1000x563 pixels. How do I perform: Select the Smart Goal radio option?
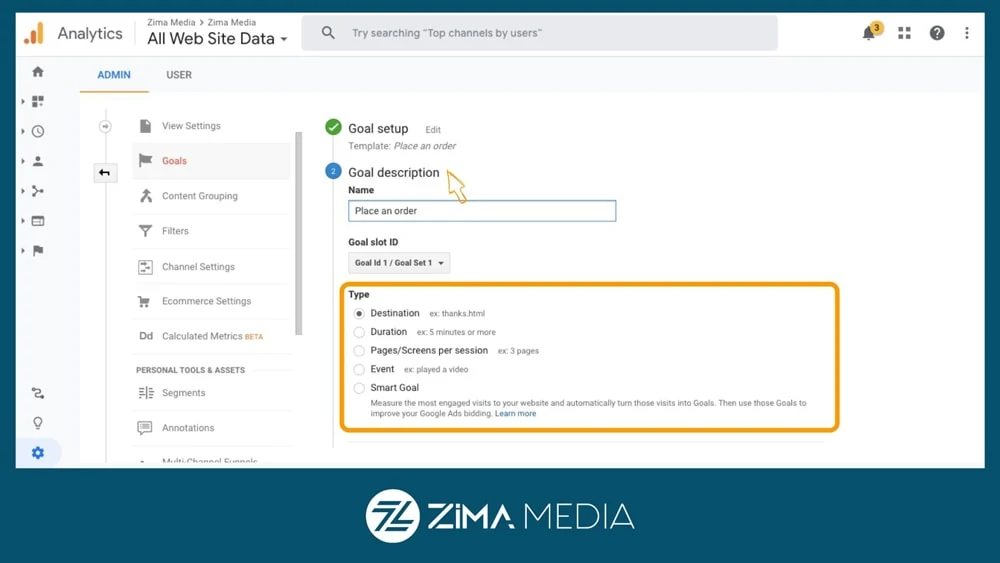pyautogui.click(x=359, y=388)
